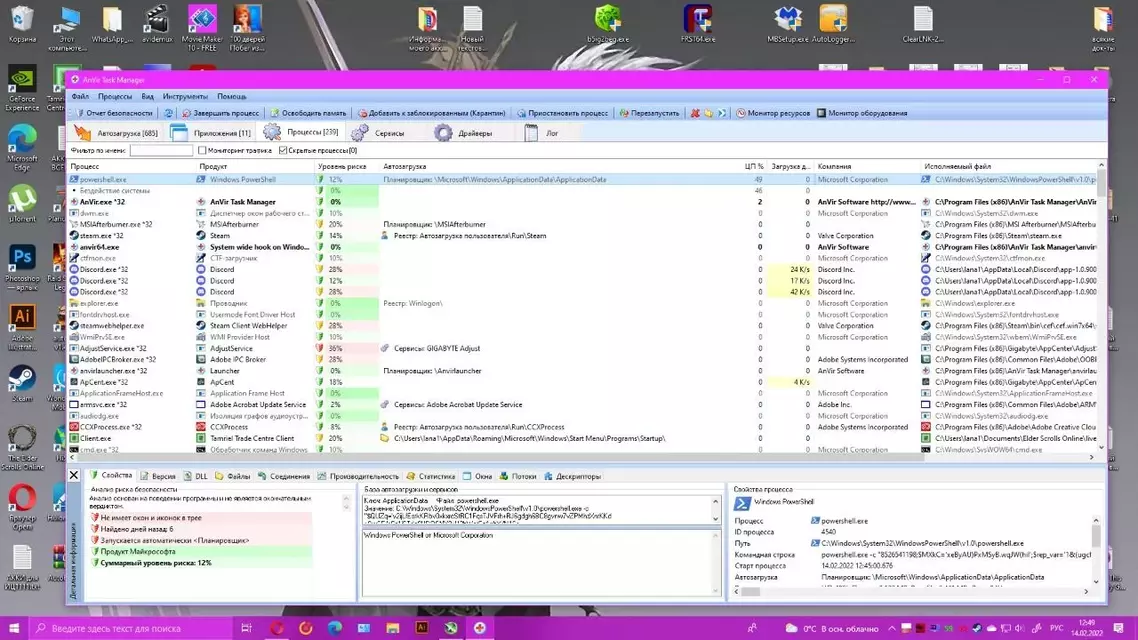Open the FRST64.exe desktop icon
The height and width of the screenshot is (640, 1138).
click(x=697, y=24)
